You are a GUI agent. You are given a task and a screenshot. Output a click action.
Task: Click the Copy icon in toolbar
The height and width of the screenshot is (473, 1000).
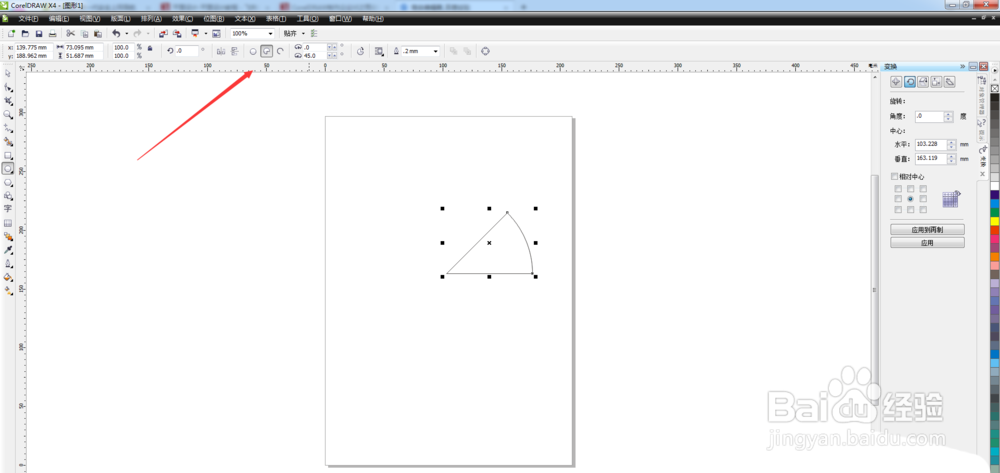coord(84,33)
